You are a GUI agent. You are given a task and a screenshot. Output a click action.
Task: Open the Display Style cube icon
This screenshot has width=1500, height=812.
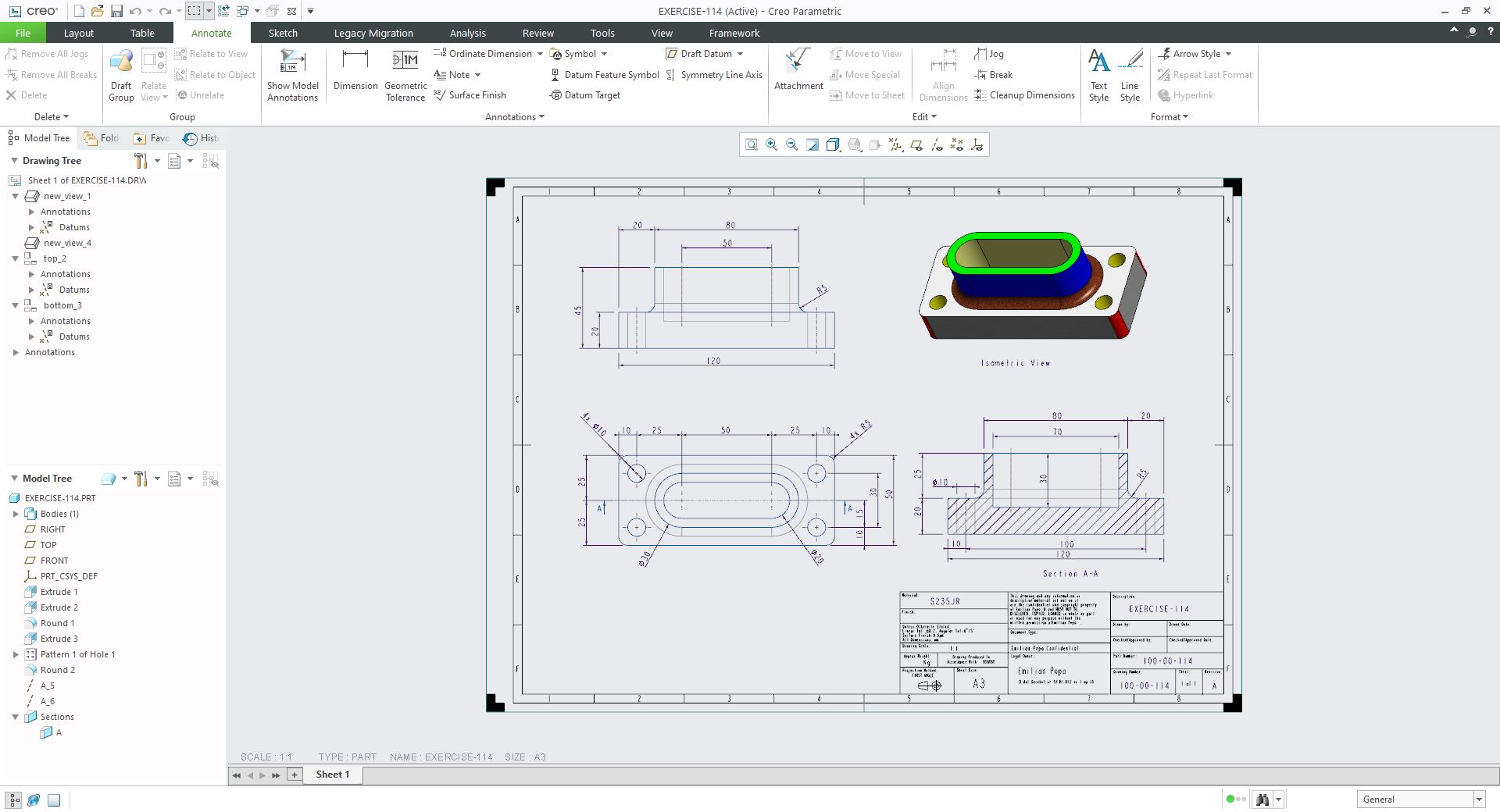[x=833, y=144]
